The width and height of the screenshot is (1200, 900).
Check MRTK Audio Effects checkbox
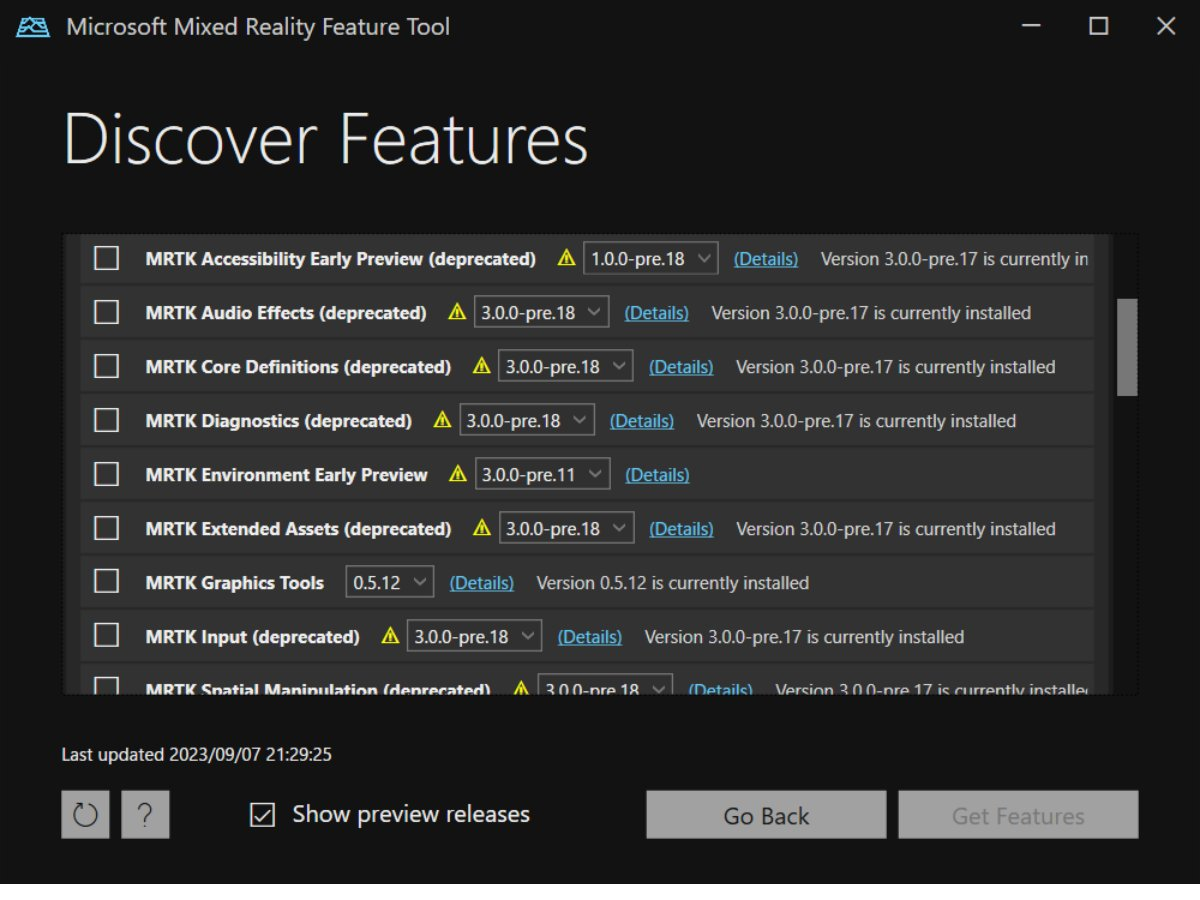pos(106,312)
